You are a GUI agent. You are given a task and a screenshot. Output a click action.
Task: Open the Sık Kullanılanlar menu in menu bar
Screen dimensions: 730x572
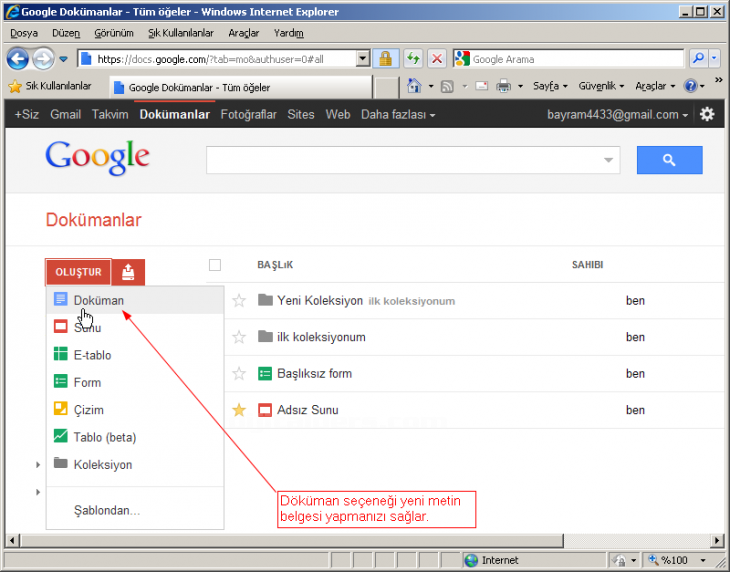tap(181, 33)
